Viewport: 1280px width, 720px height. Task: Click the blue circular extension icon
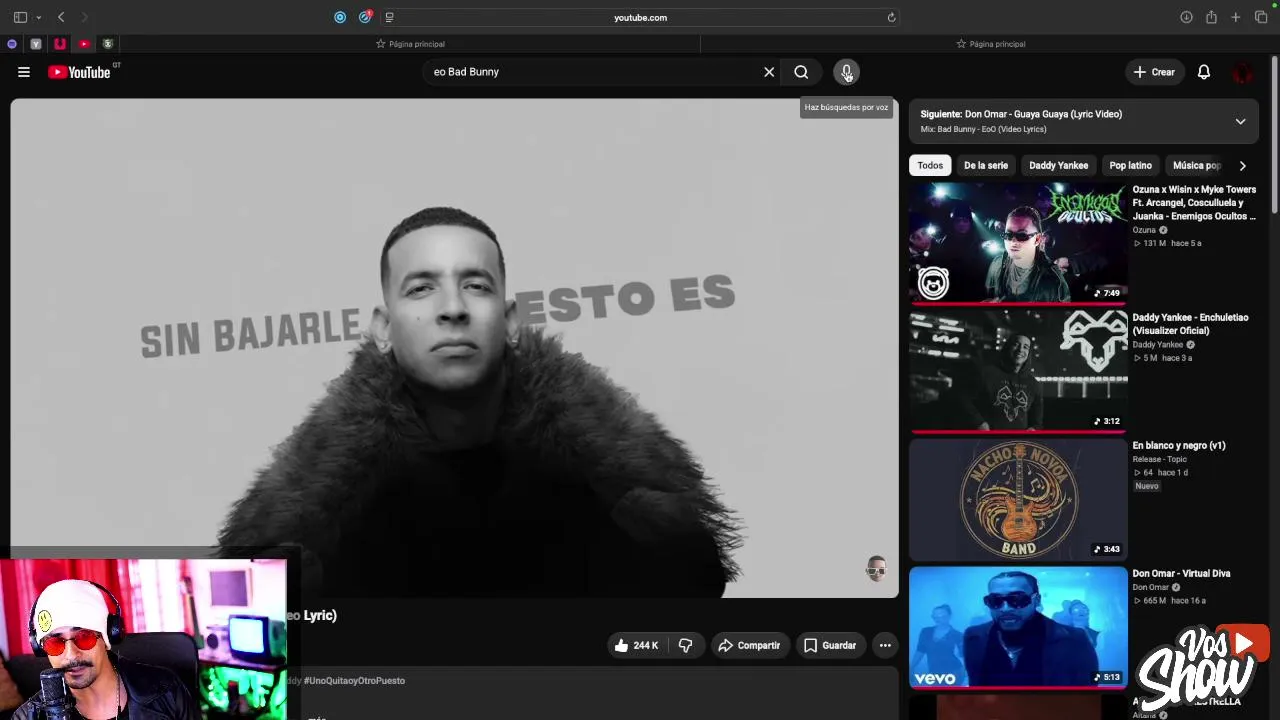click(340, 17)
